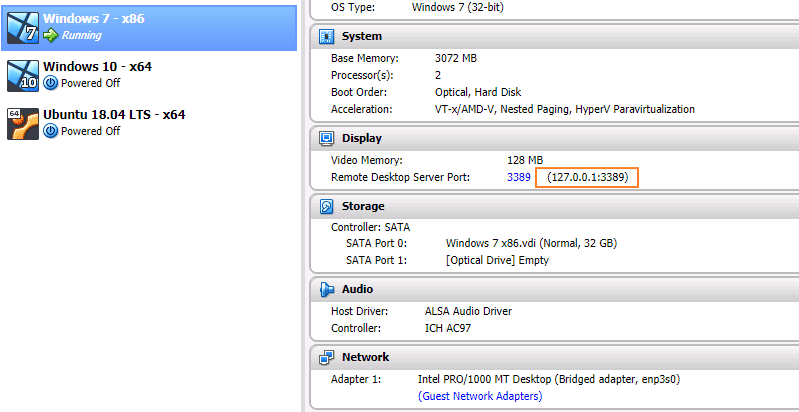Select the Windows 7 - x86 virtual machine
This screenshot has height=412, width=799.
[x=148, y=28]
